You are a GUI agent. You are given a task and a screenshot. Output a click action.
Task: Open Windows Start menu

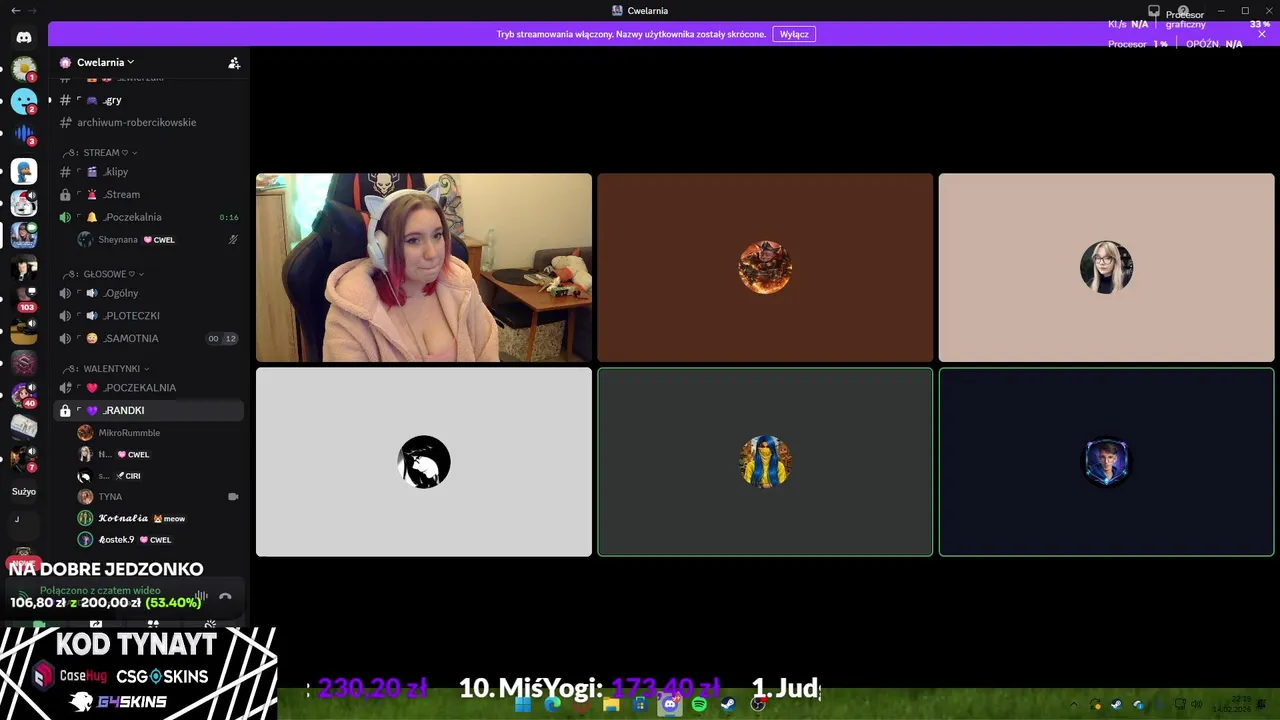pos(523,704)
